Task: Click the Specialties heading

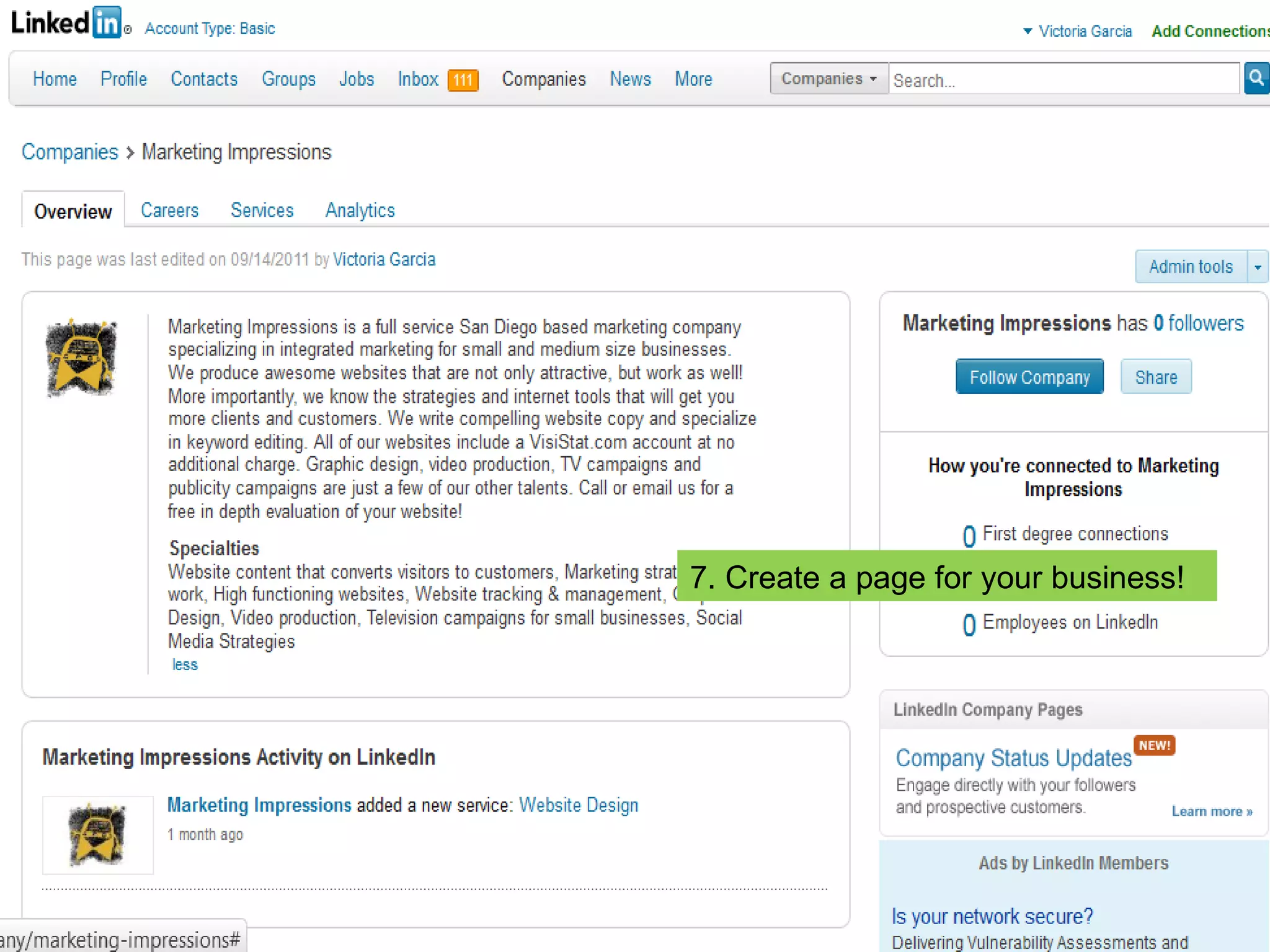Action: click(214, 548)
